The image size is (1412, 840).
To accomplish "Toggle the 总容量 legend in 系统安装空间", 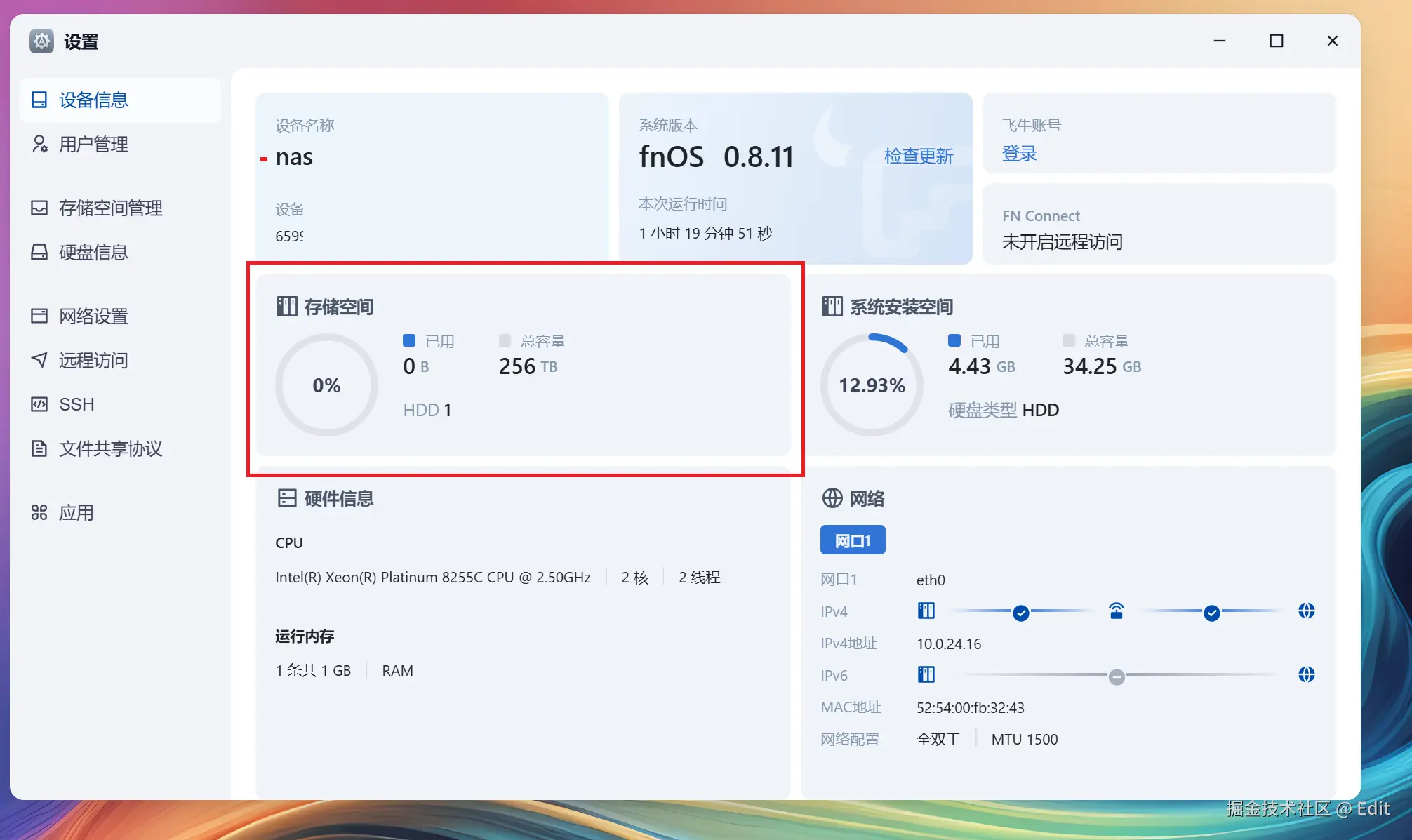I will [x=1069, y=340].
